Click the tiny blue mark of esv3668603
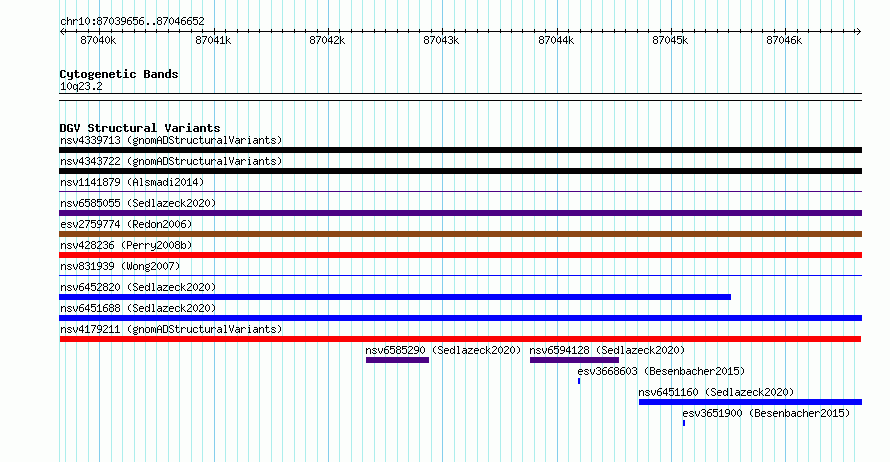 pos(579,381)
